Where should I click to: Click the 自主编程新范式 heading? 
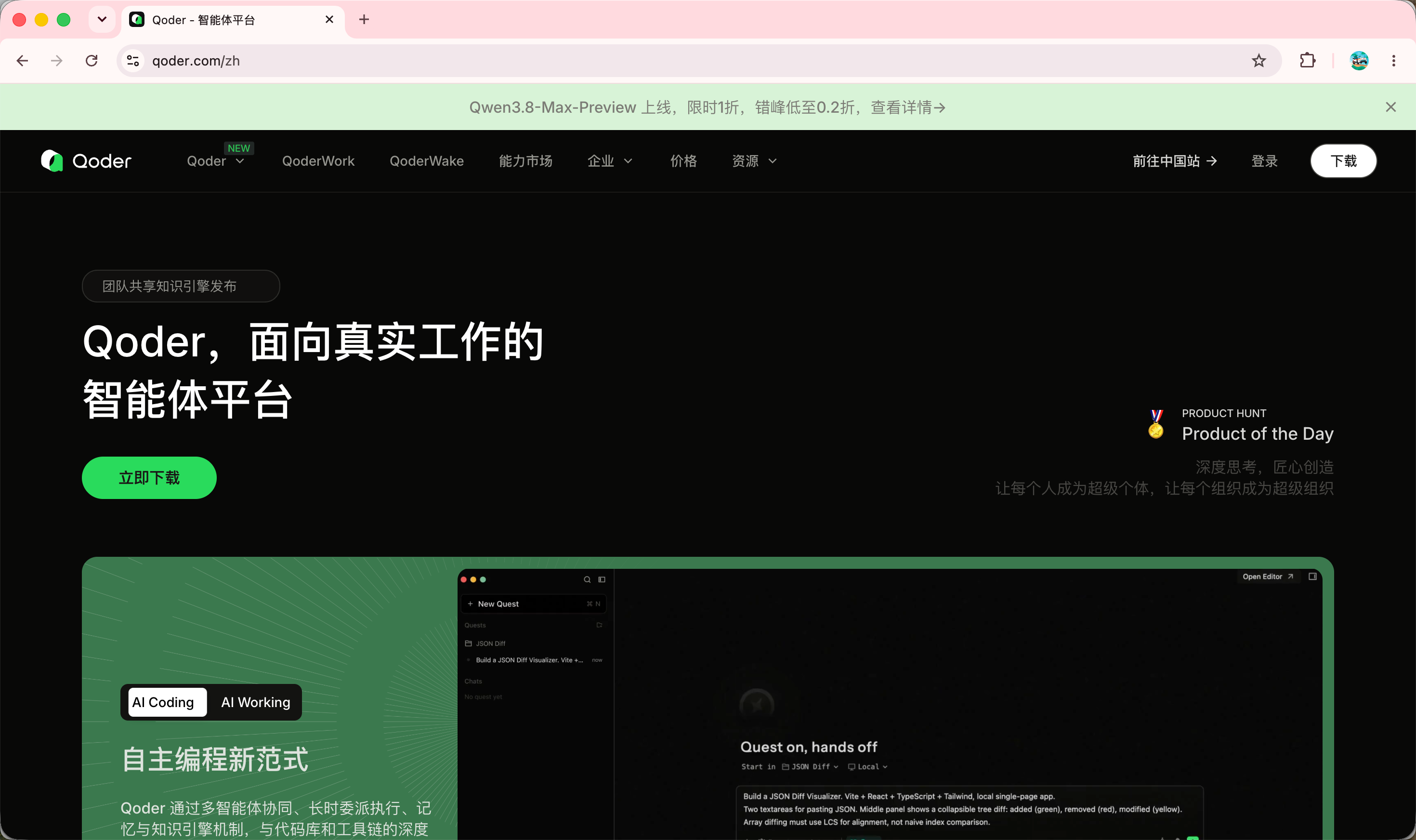[215, 760]
